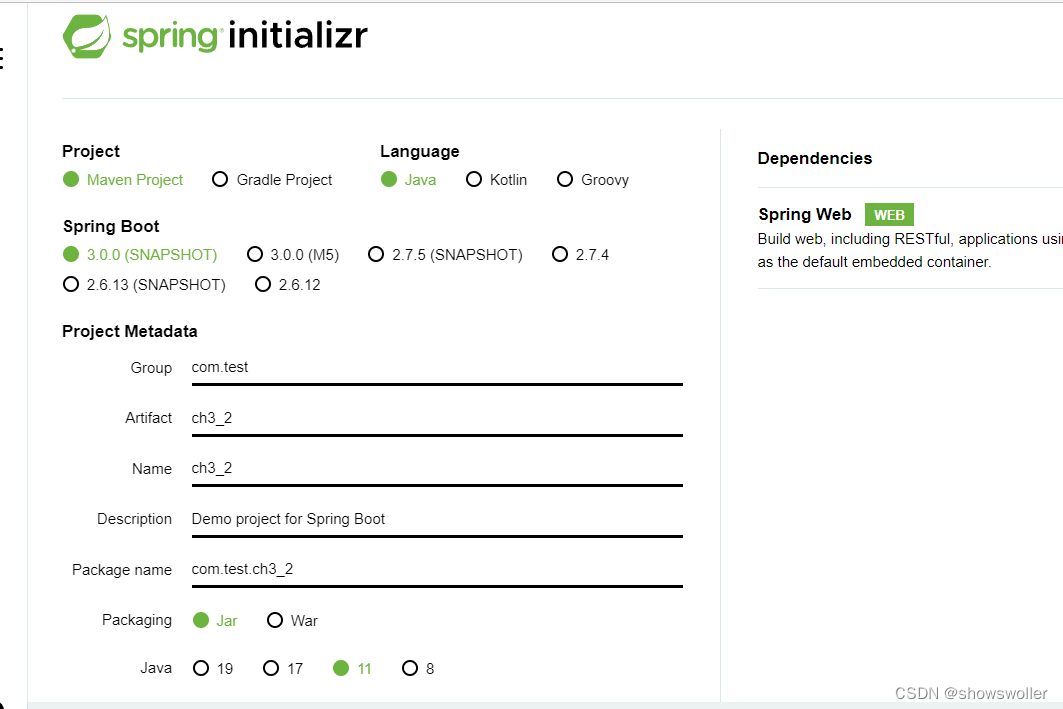Select Groovy language option
Viewport: 1063px width, 709px height.
pyautogui.click(x=565, y=180)
